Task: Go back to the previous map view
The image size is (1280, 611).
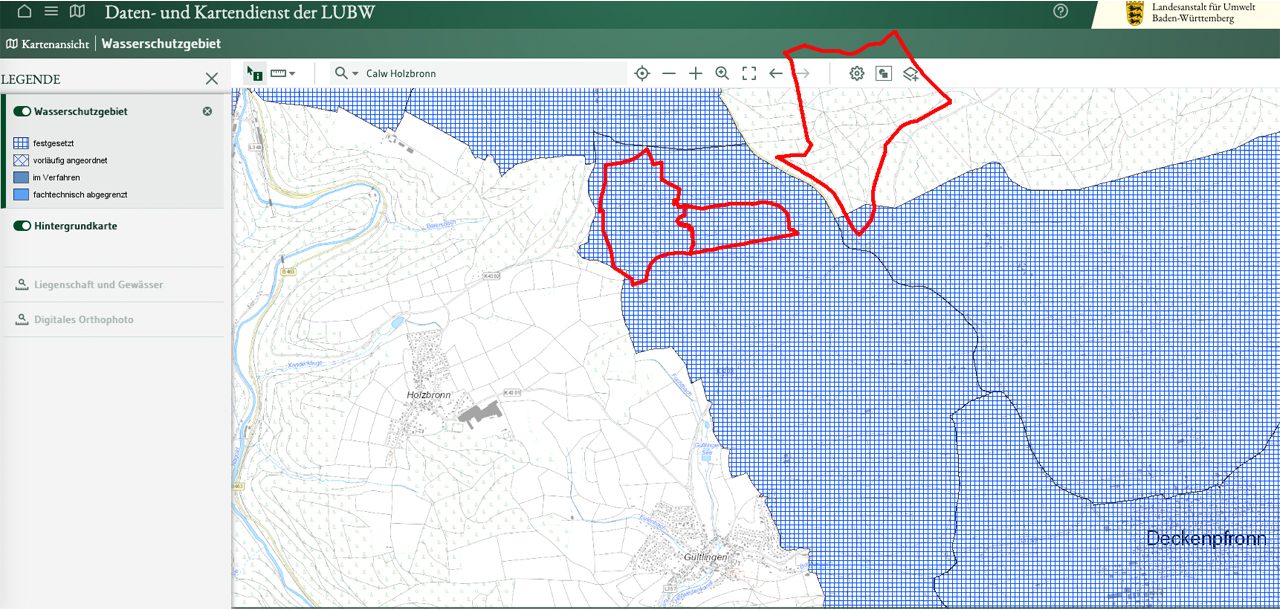Action: click(x=776, y=73)
